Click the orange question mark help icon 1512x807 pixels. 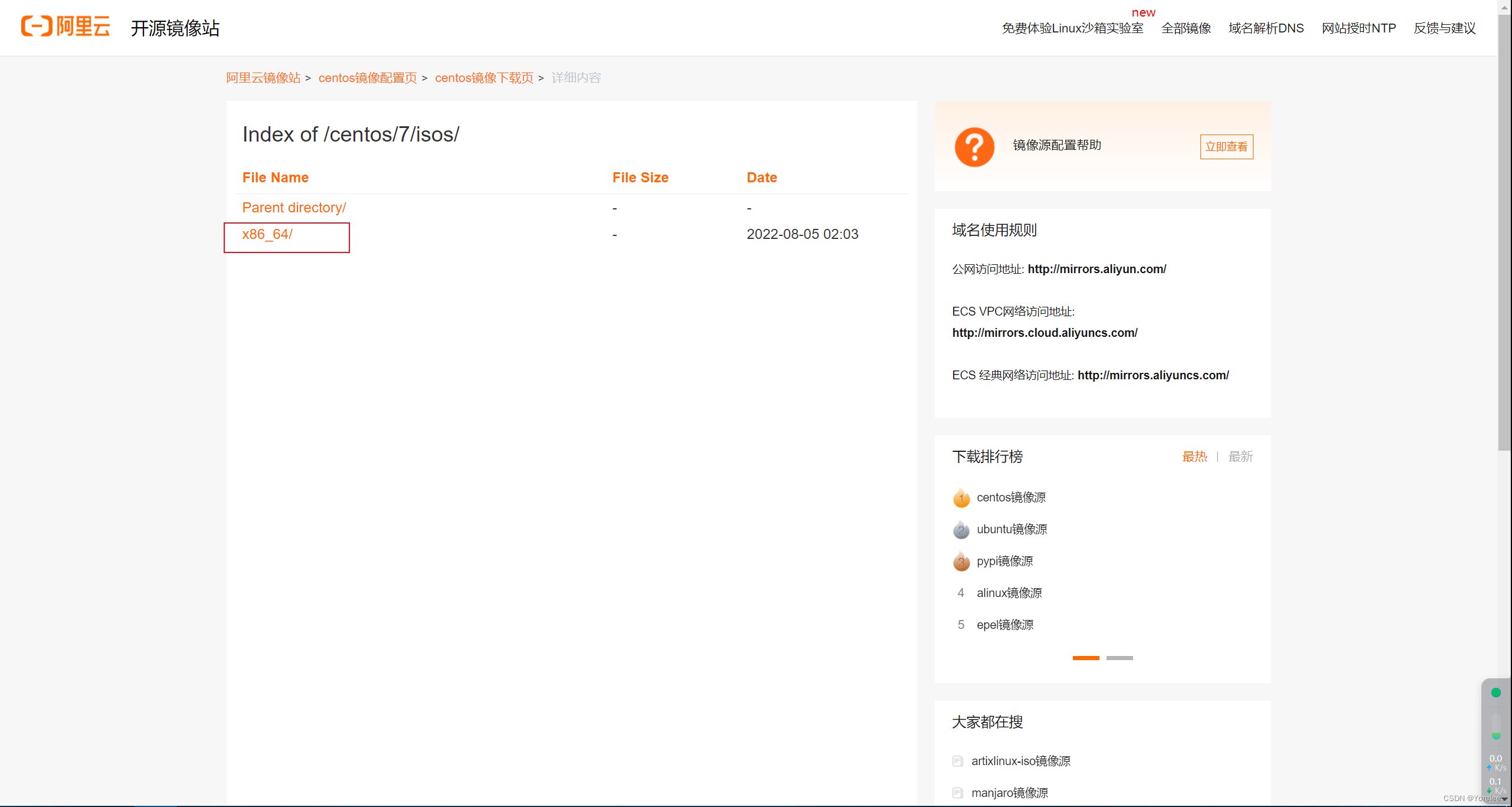point(974,147)
